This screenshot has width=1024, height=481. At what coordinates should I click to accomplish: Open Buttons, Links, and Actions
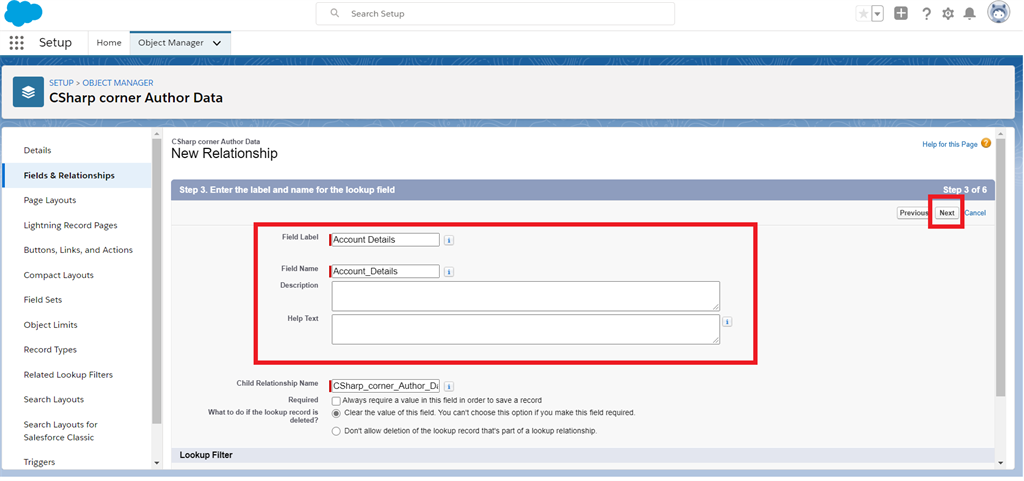(x=78, y=250)
